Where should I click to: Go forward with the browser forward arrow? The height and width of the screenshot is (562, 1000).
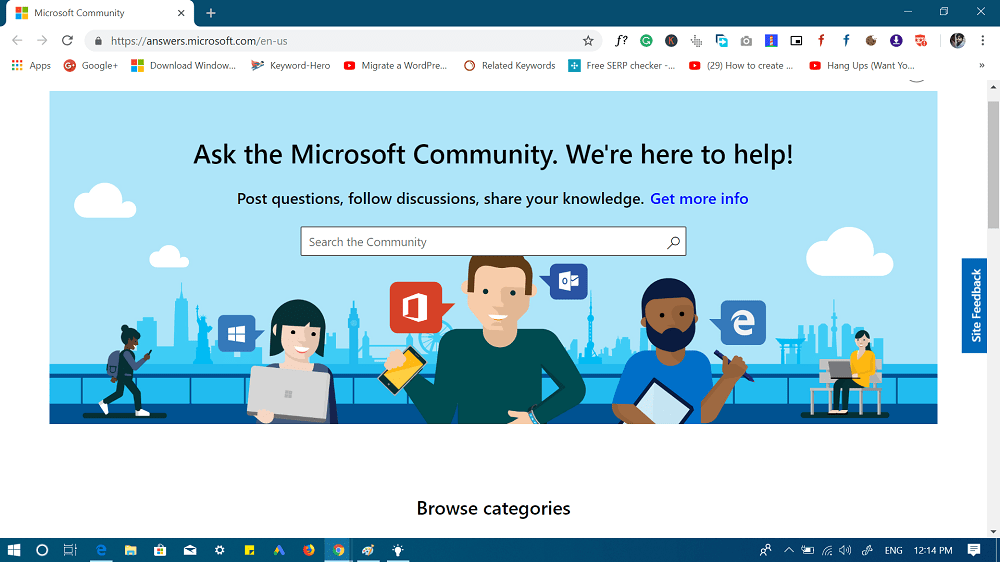pyautogui.click(x=42, y=40)
